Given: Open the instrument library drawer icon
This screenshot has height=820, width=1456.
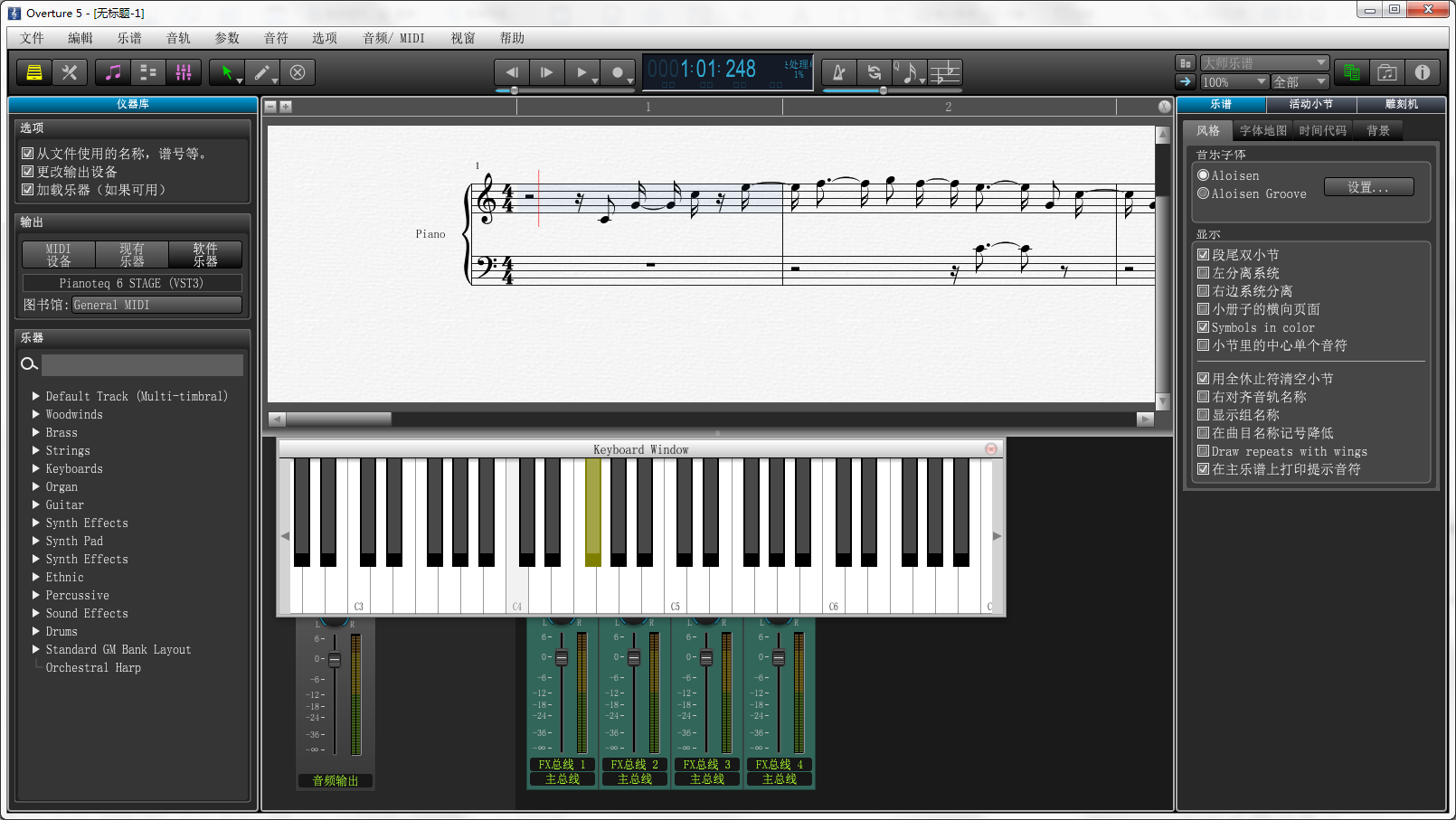Looking at the screenshot, I should click(34, 72).
